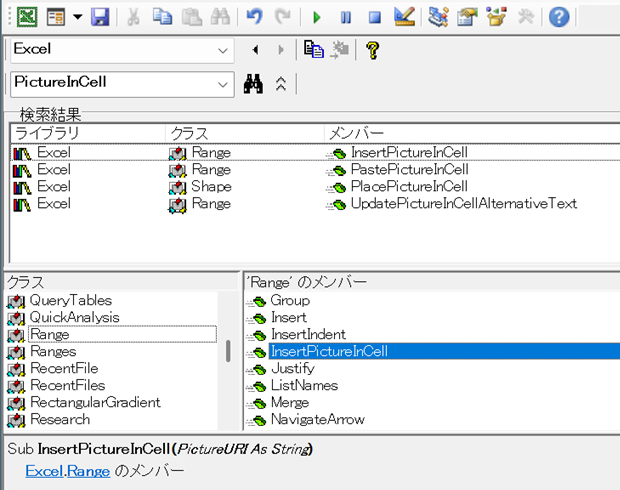This screenshot has height=490, width=620.
Task: Select Ranges in class list
Action: click(x=53, y=351)
